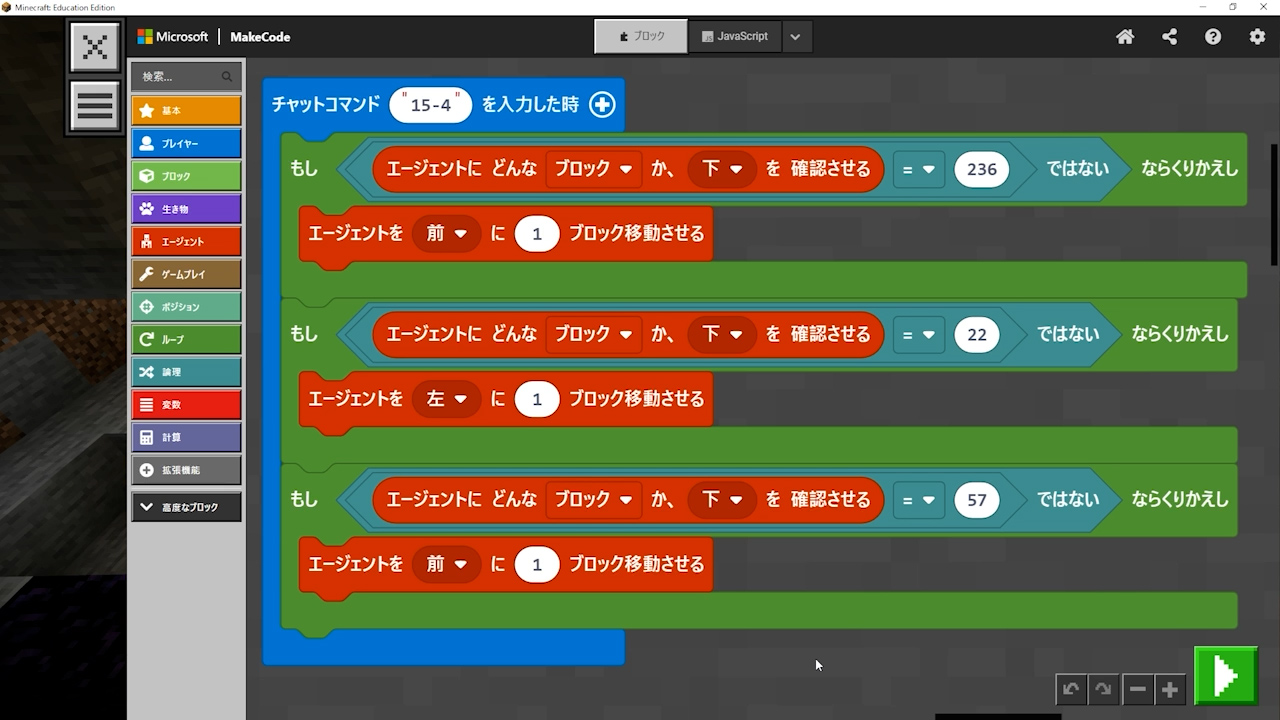The width and height of the screenshot is (1280, 720).
Task: Click the Undo arrow icon
Action: (1071, 689)
